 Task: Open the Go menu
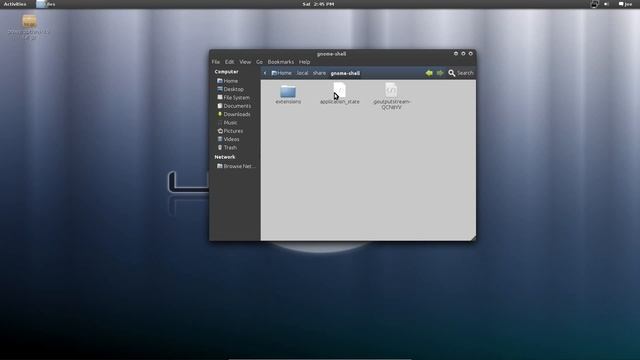(259, 62)
